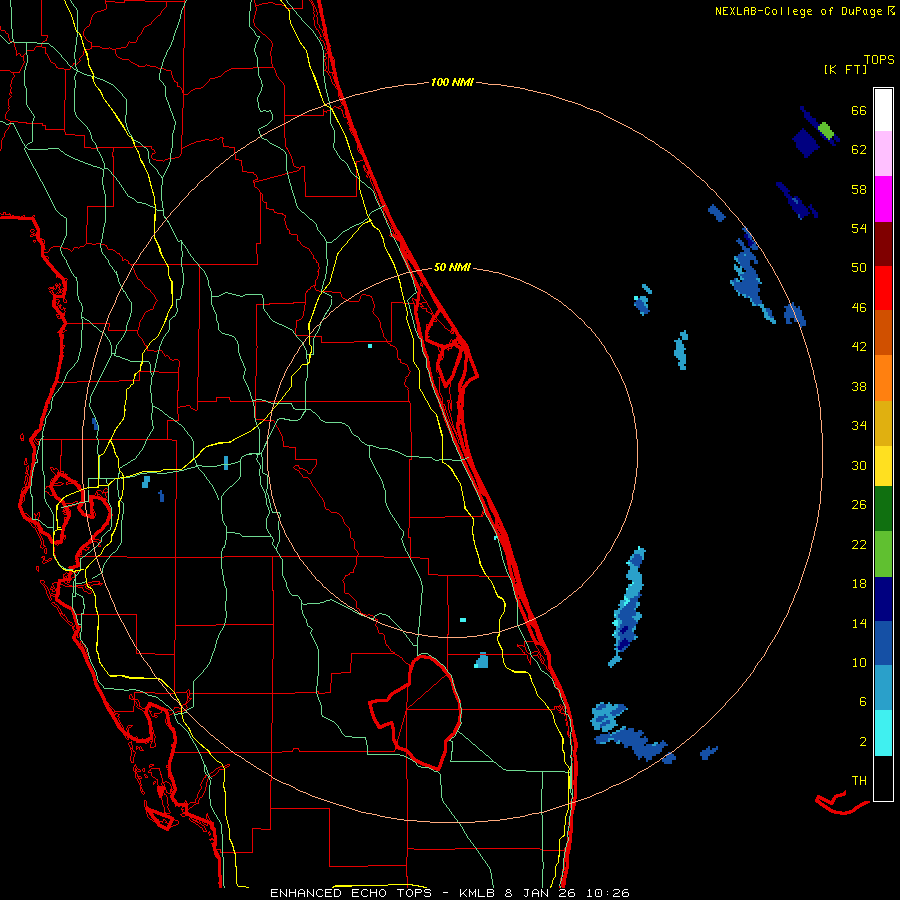Click the legend value '66'
This screenshot has width=900, height=900.
859,111
